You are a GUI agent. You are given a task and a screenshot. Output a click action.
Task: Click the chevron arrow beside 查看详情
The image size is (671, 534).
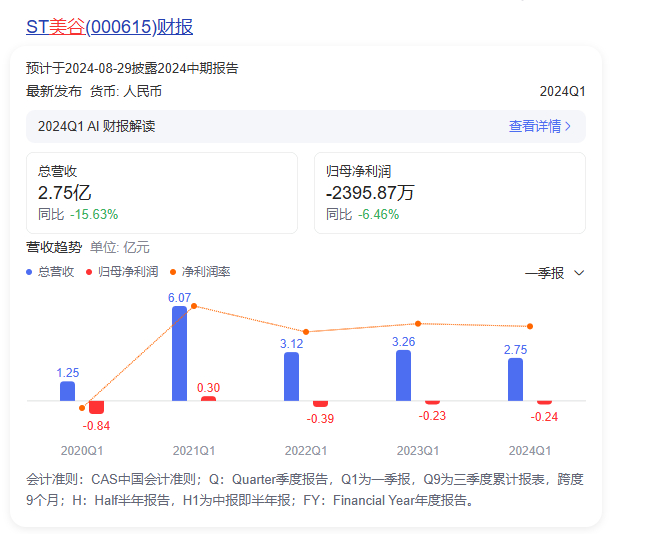coord(568,126)
